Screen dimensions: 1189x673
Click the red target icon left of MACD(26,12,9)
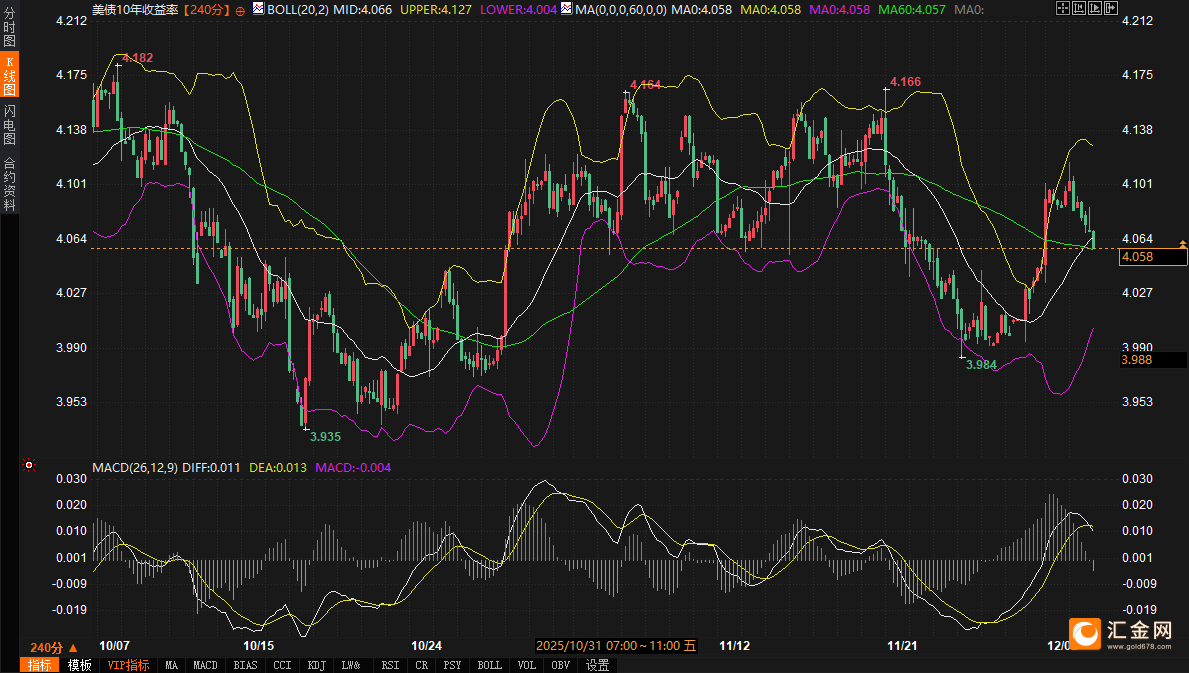pyautogui.click(x=29, y=465)
